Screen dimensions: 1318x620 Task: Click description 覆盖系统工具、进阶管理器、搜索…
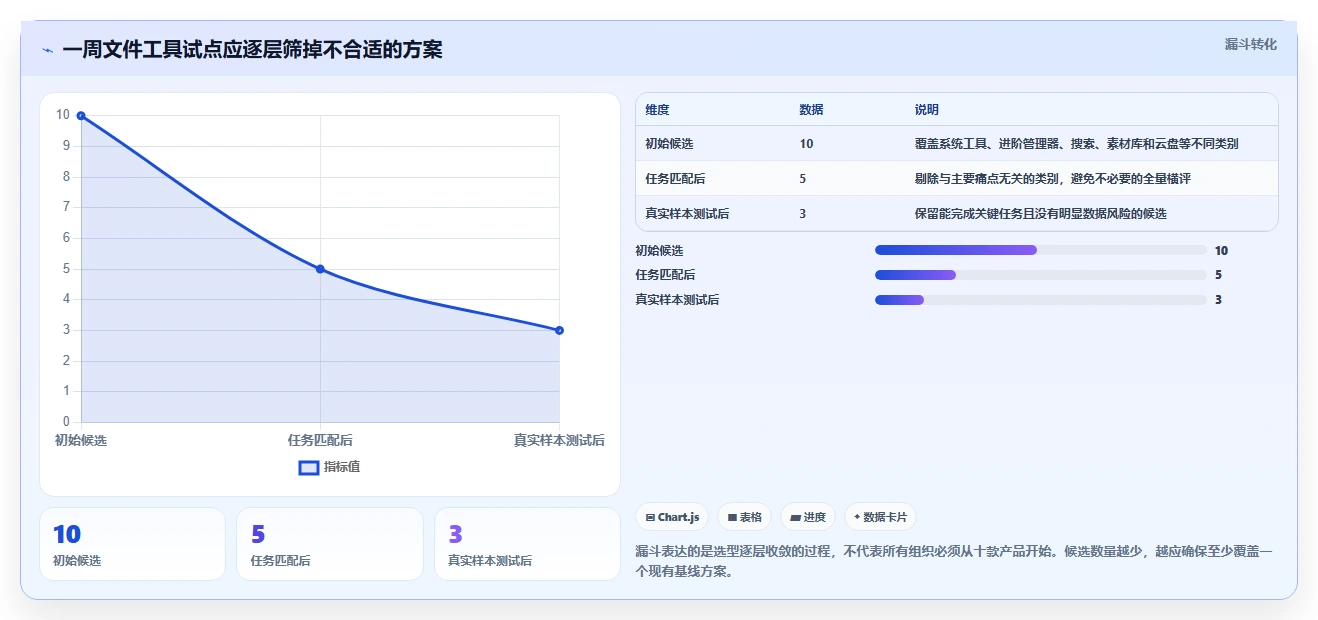[1076, 144]
